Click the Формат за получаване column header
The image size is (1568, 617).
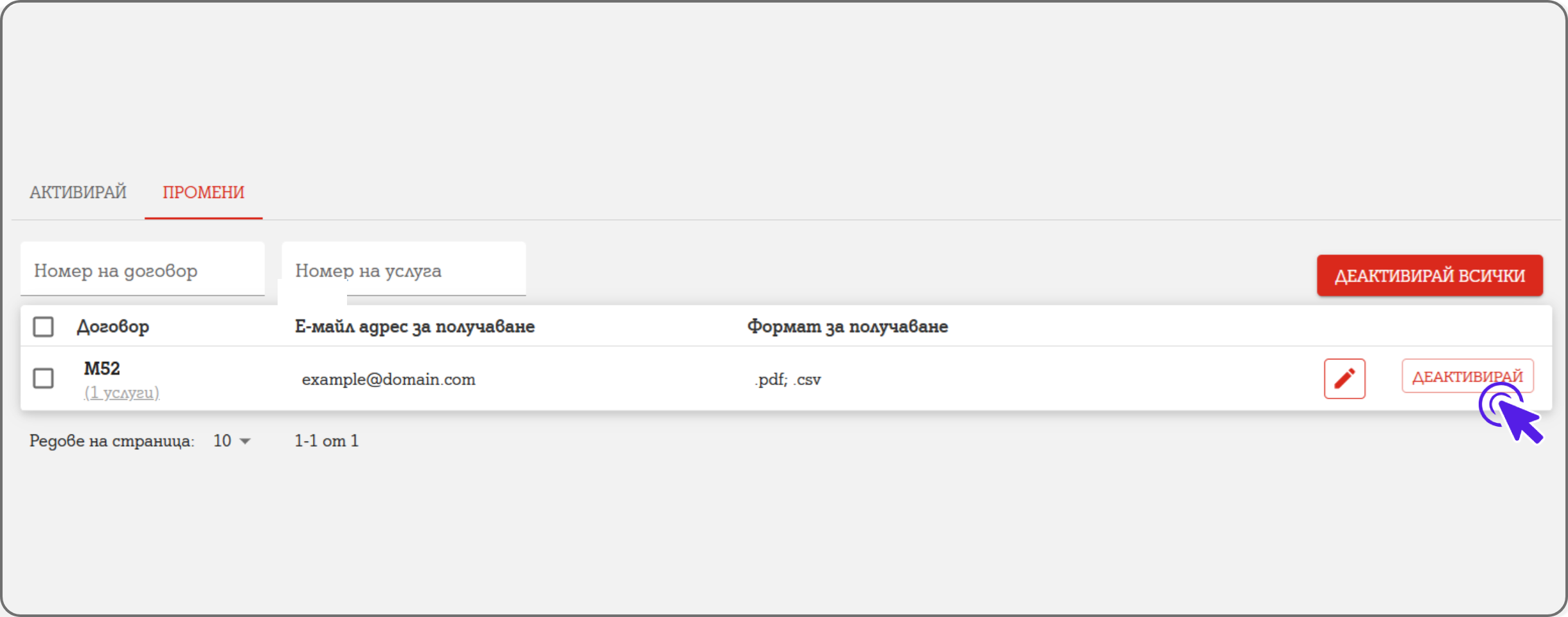click(847, 326)
